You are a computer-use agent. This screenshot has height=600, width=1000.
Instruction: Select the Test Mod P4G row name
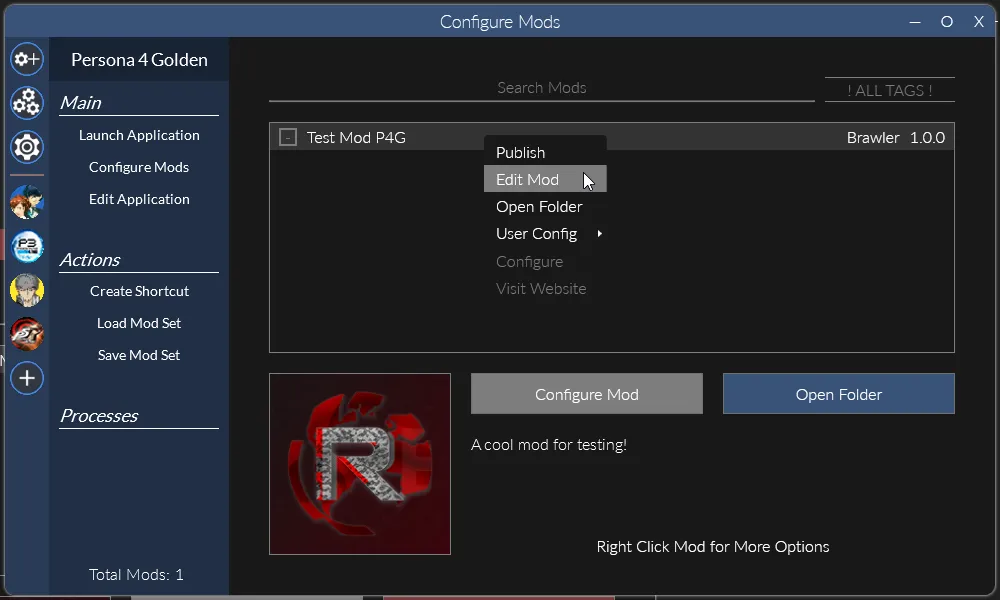tap(356, 137)
